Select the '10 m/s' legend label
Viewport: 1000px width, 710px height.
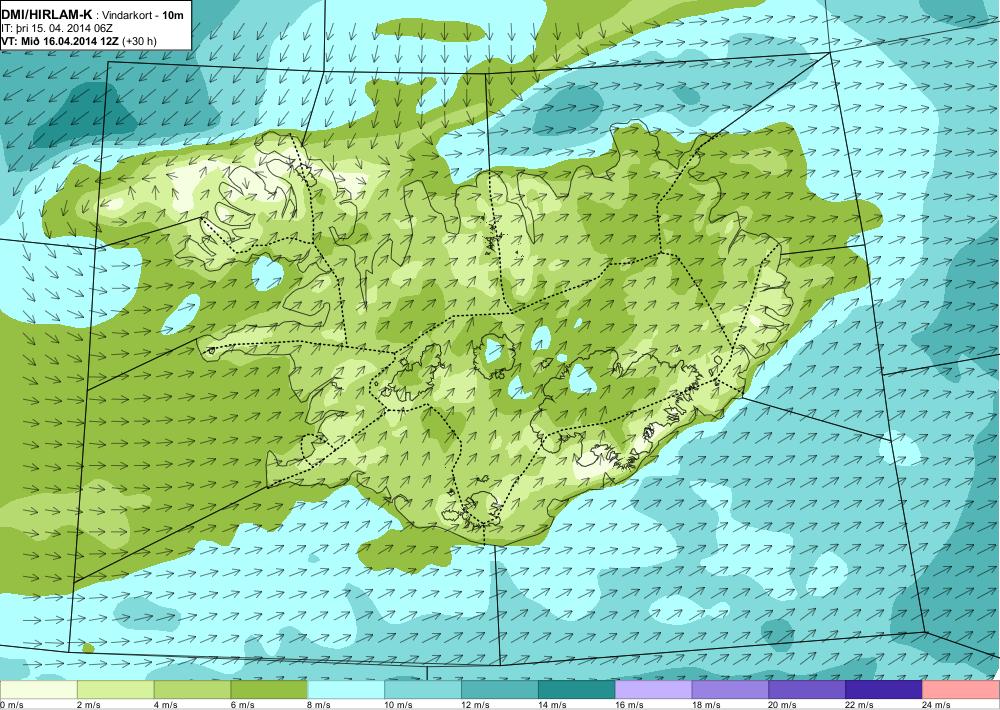coord(399,704)
